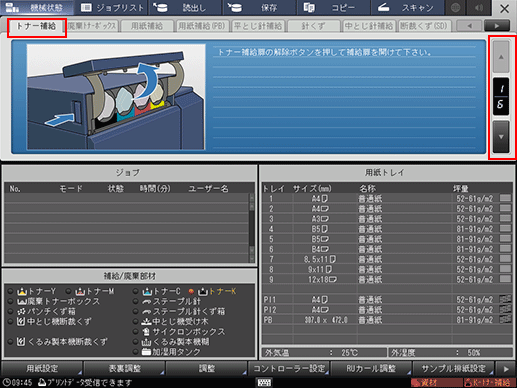This screenshot has width=517, height=388.
Task: Click the サイクロンボックス icon
Action: click(x=146, y=332)
